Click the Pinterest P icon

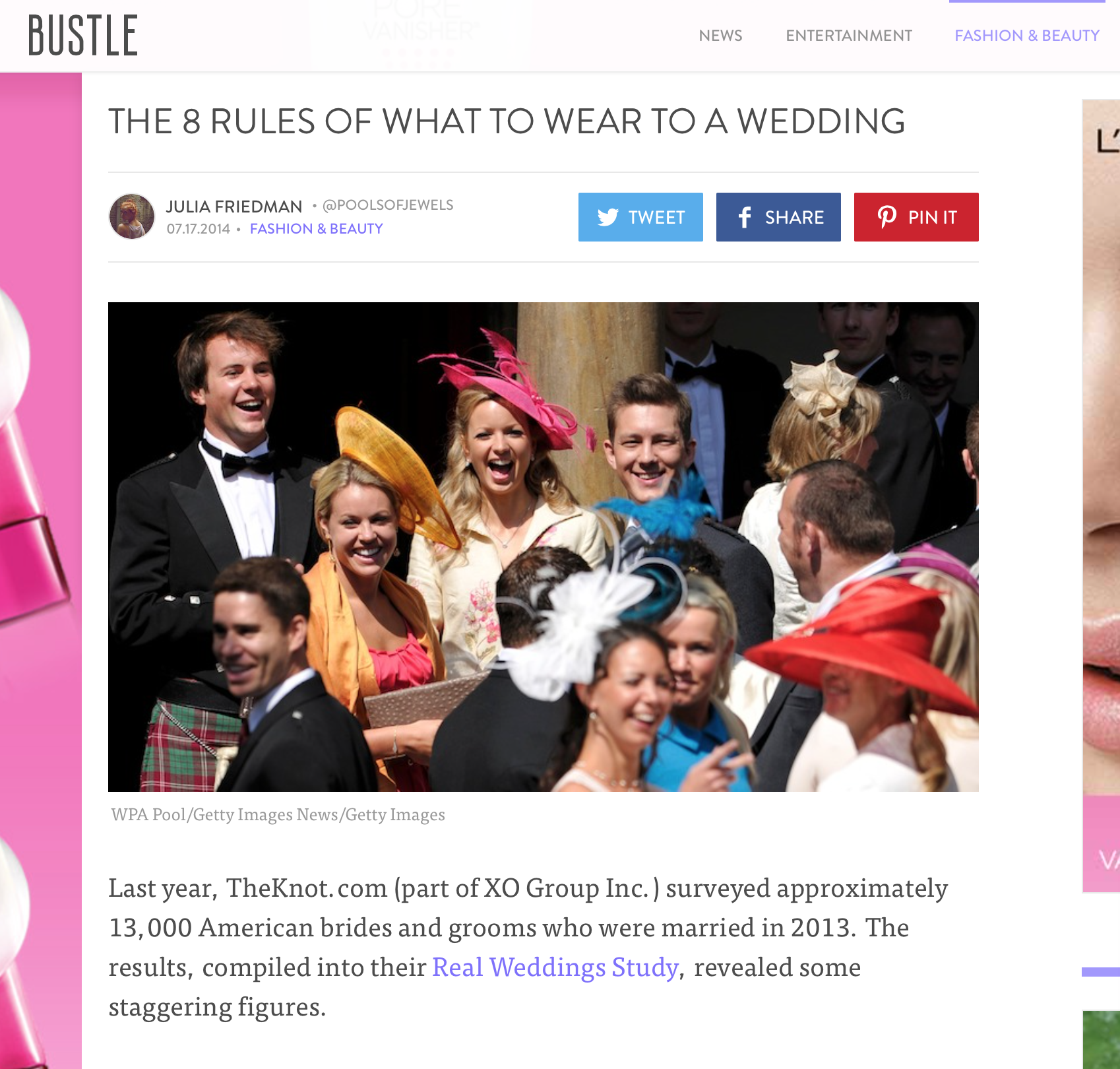887,217
